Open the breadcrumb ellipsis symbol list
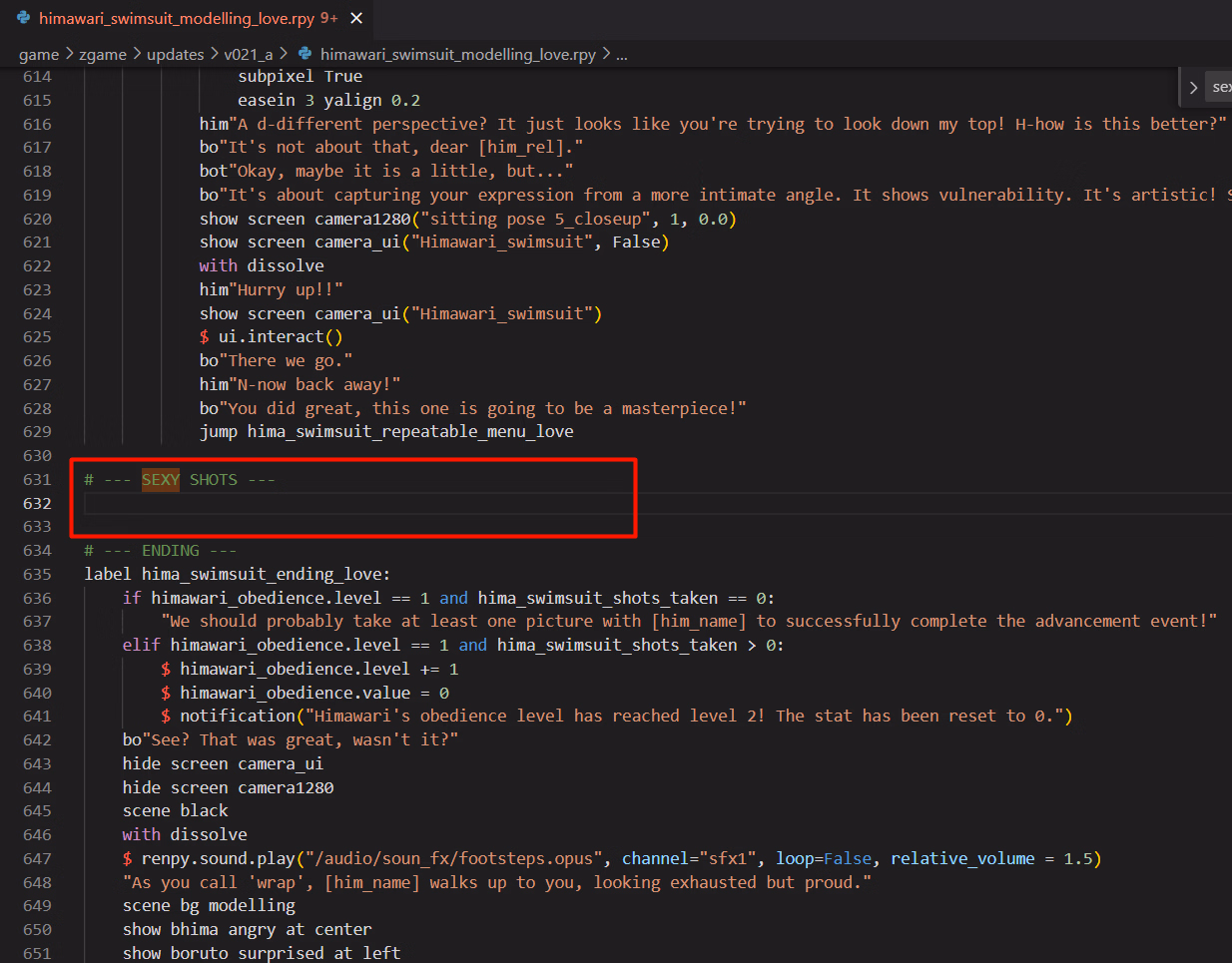 622,54
